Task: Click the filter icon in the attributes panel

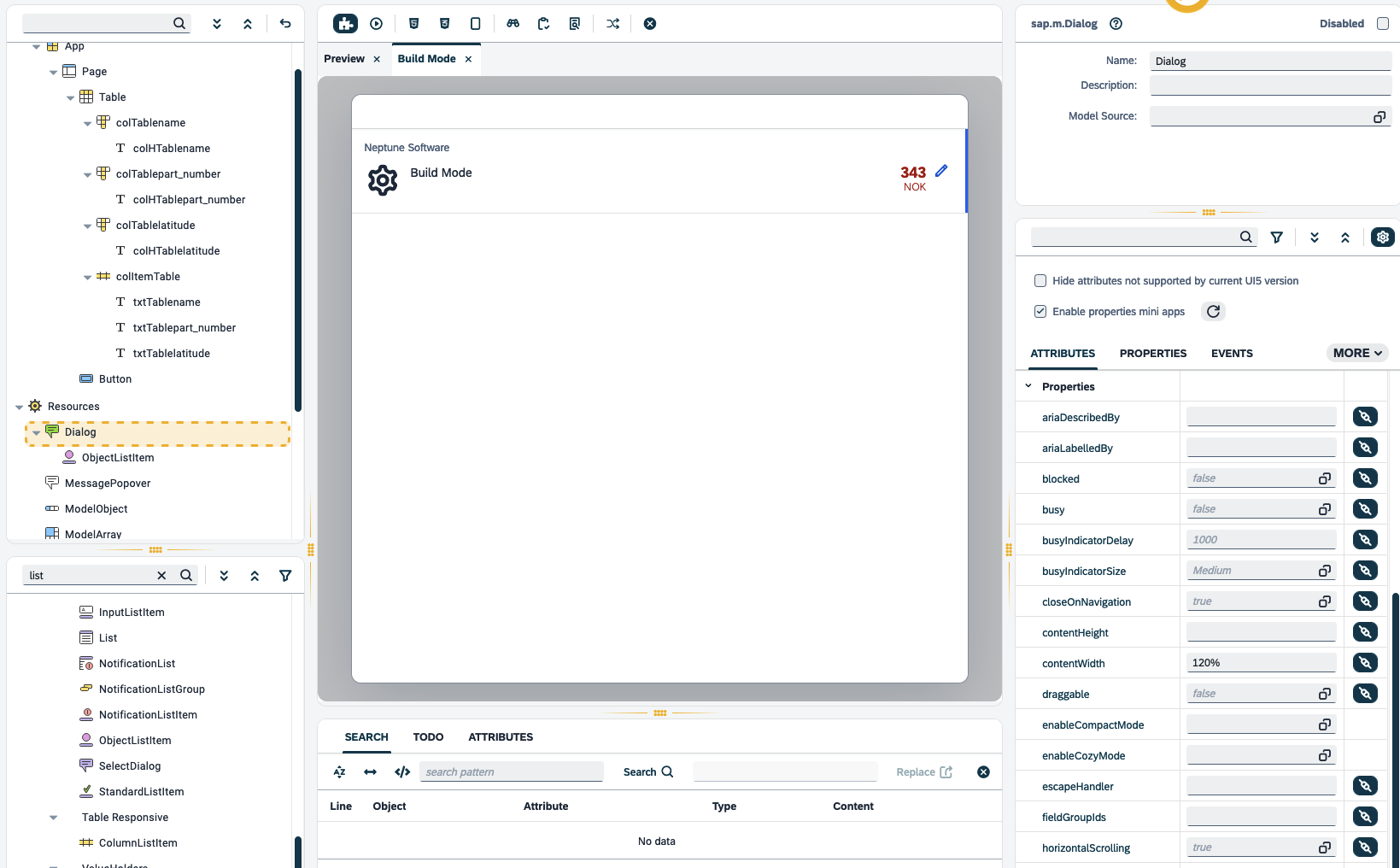Action: pos(1276,238)
